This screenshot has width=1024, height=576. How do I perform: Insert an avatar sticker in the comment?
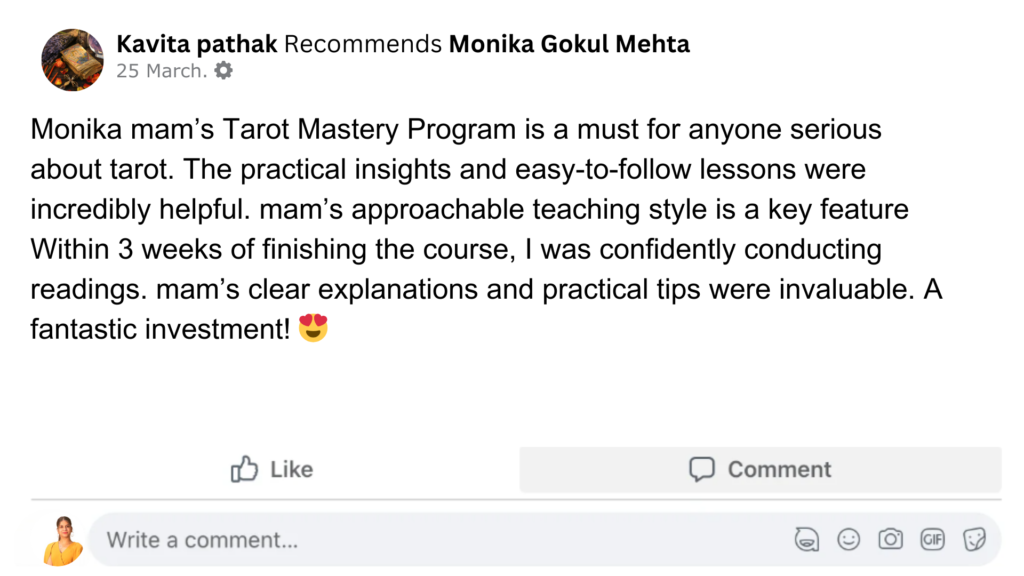pyautogui.click(x=806, y=540)
